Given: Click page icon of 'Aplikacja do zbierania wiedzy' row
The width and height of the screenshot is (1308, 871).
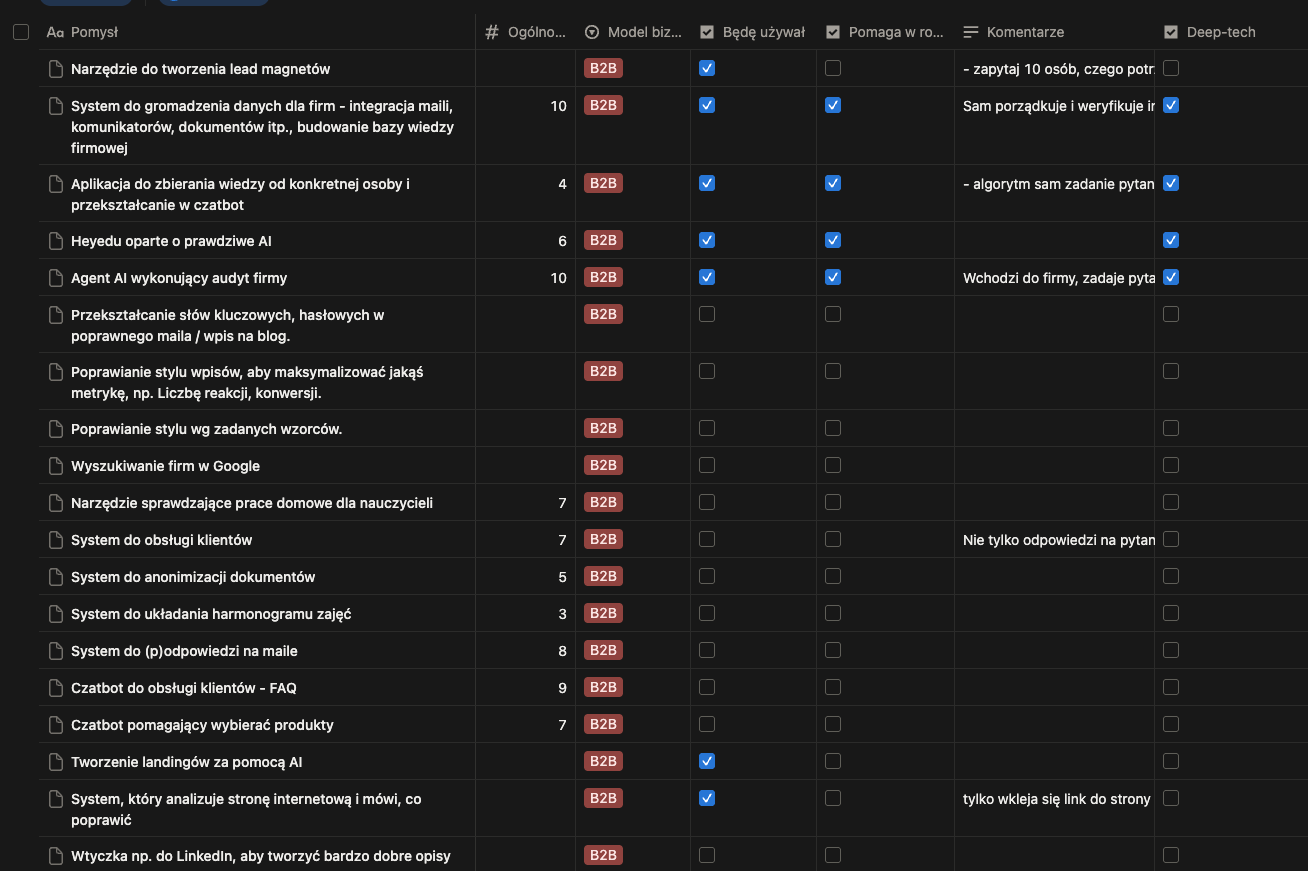Looking at the screenshot, I should pyautogui.click(x=57, y=184).
